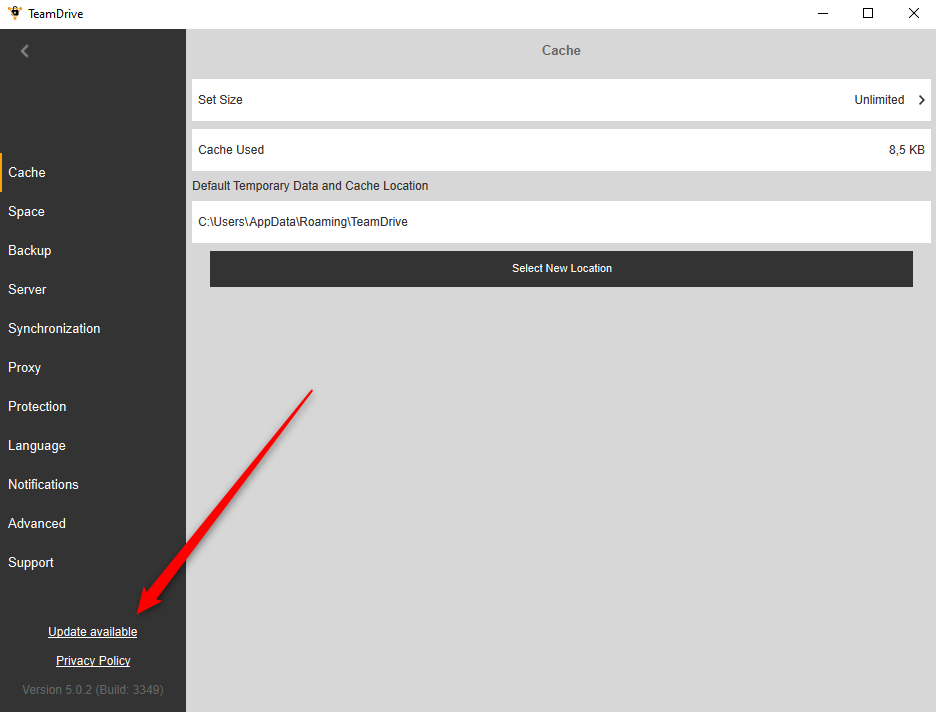The width and height of the screenshot is (936, 712).
Task: Open the Set Size Unlimited row
Action: [561, 100]
